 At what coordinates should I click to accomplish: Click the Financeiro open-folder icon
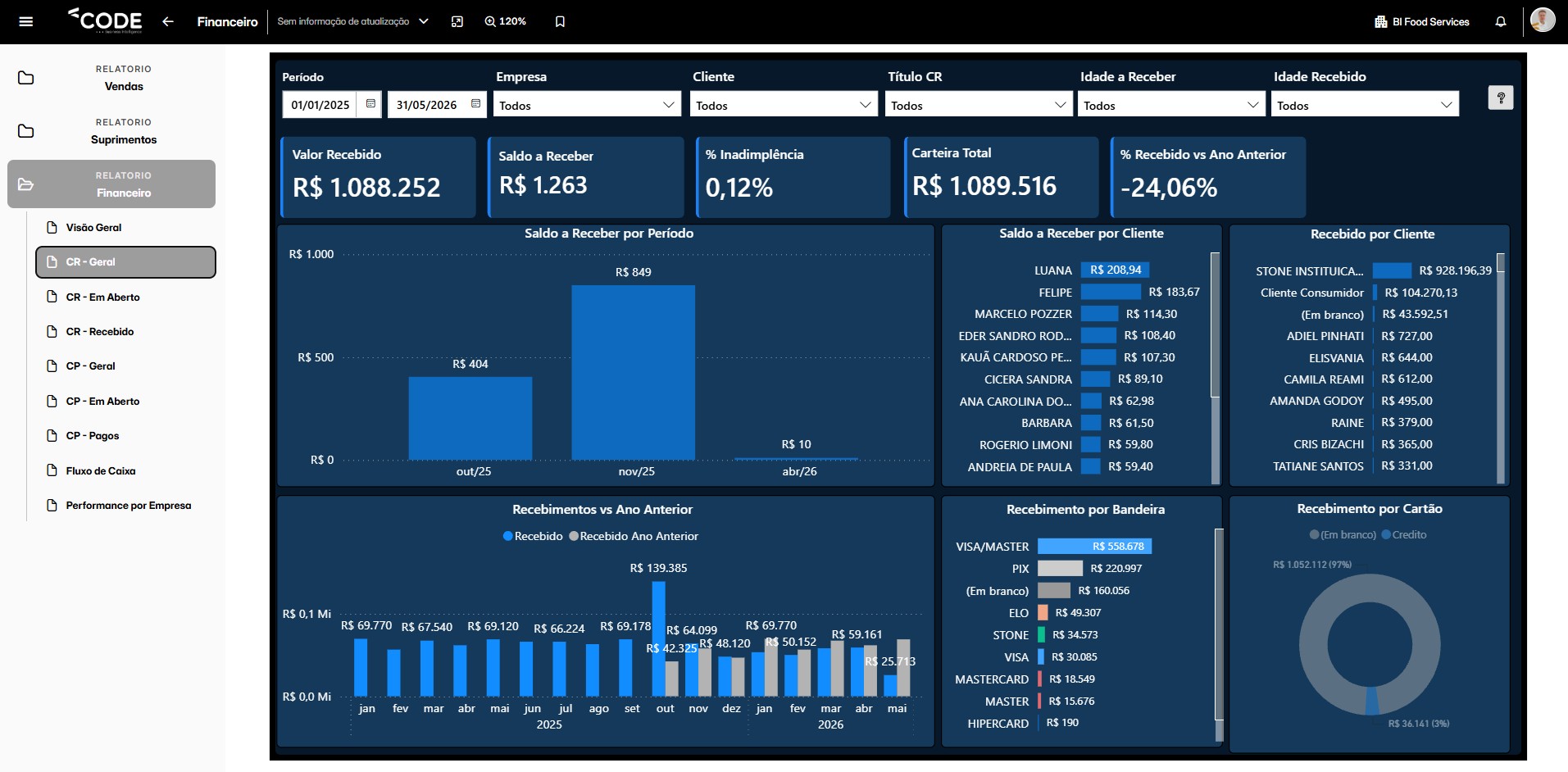click(x=26, y=184)
